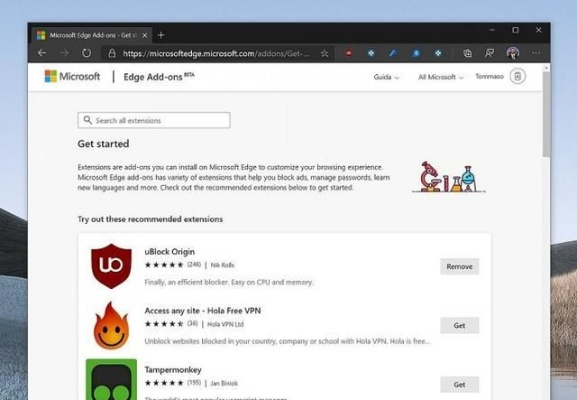The width and height of the screenshot is (577, 400).
Task: View site info via the padlock icon
Action: point(112,53)
